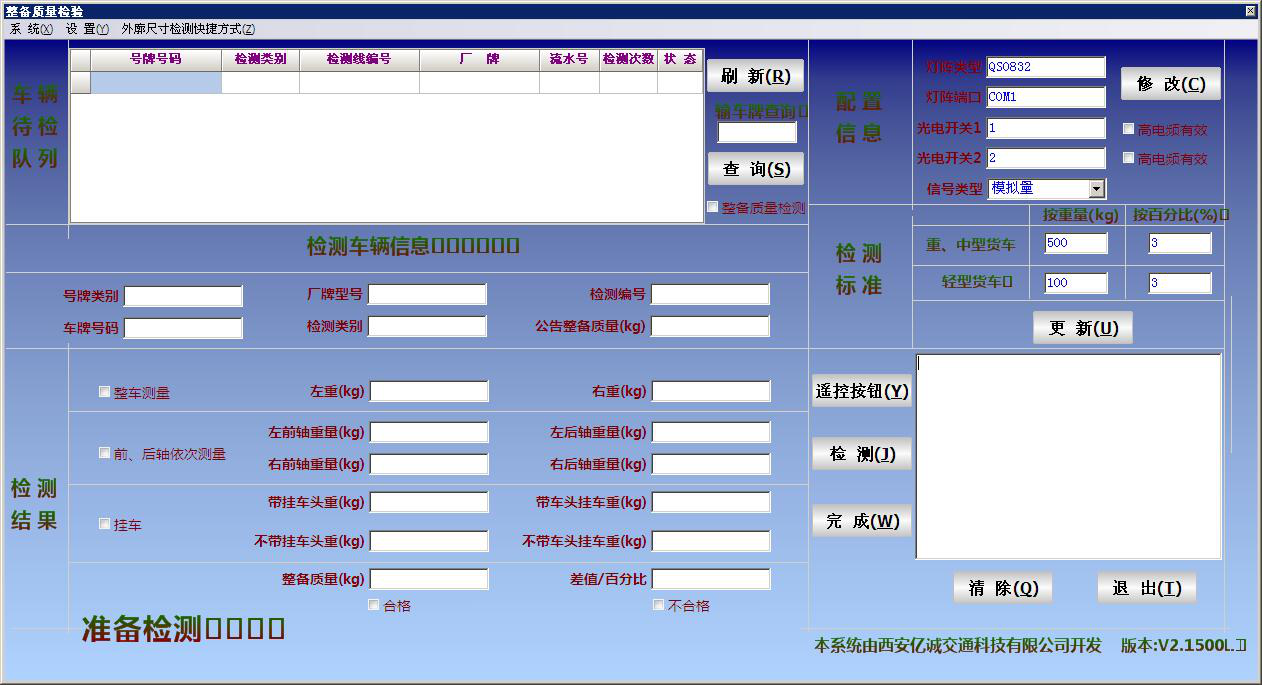
Task: Click the 刷新(R) refresh button
Action: (755, 75)
